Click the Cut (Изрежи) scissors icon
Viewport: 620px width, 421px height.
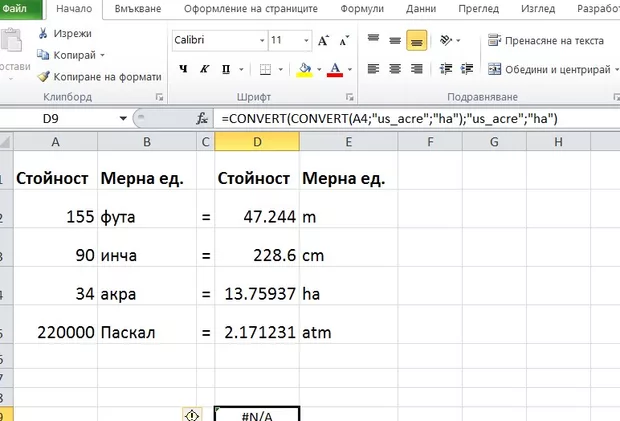(43, 33)
